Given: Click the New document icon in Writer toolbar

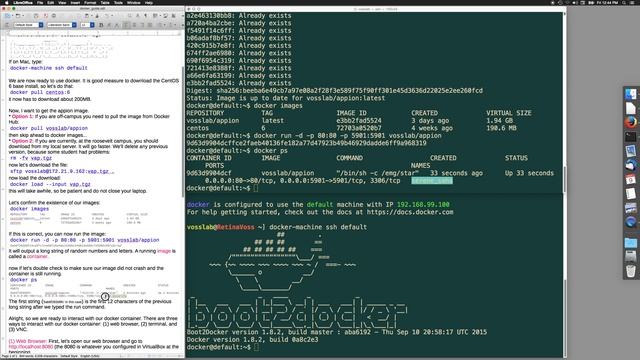Looking at the screenshot, I should (x=8, y=16).
